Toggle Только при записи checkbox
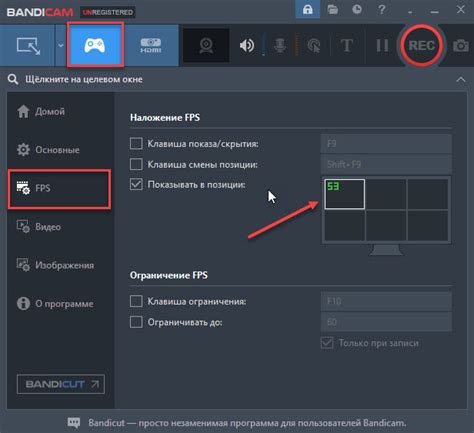474x433 pixels. (x=327, y=343)
